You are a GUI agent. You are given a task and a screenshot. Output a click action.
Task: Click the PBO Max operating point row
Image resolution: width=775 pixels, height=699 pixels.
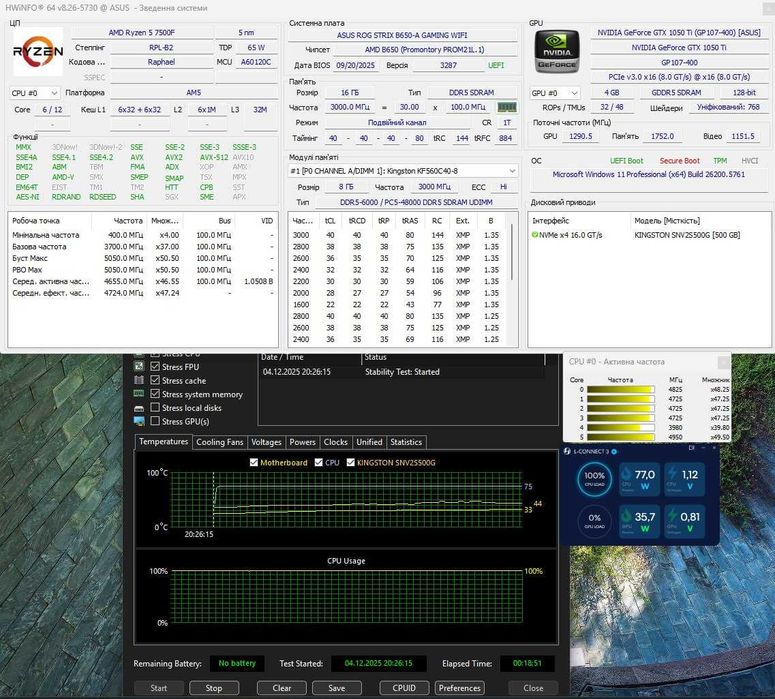143,270
